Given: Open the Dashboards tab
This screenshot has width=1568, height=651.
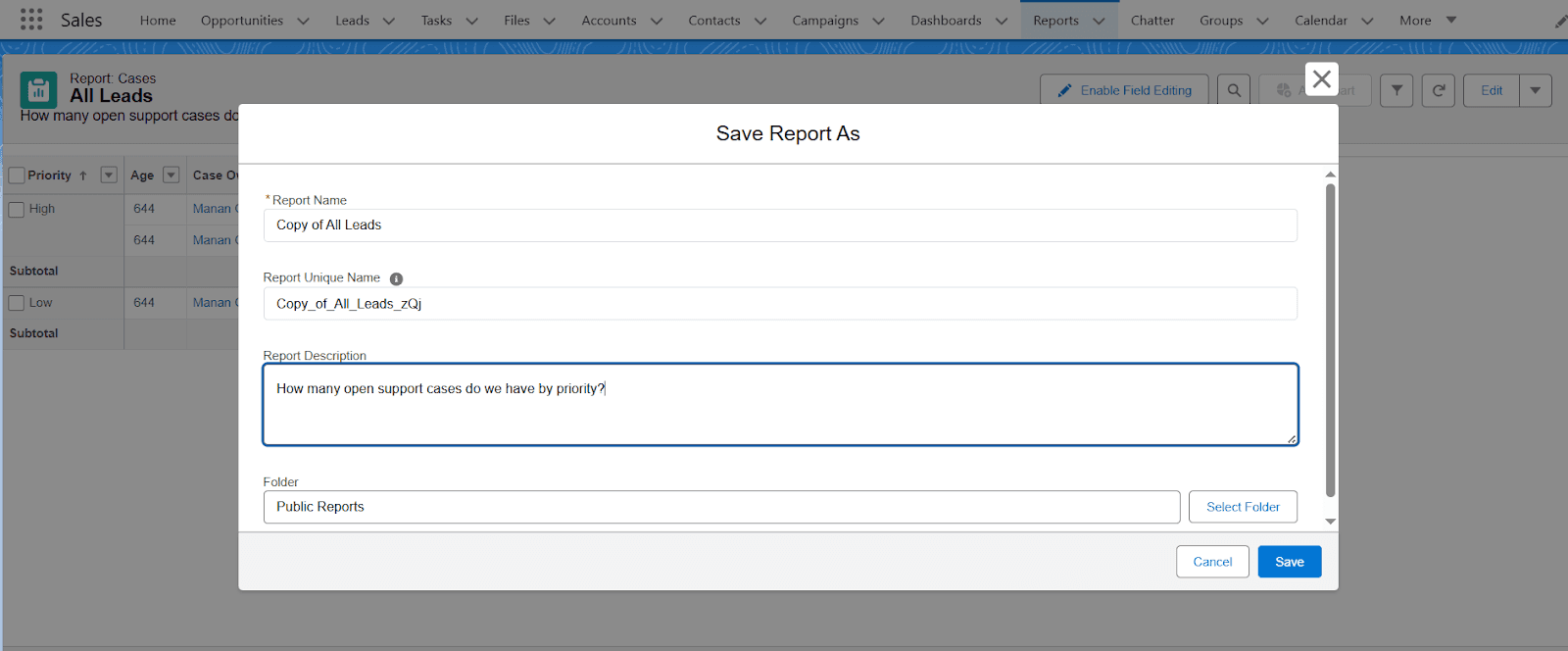Looking at the screenshot, I should 946,20.
